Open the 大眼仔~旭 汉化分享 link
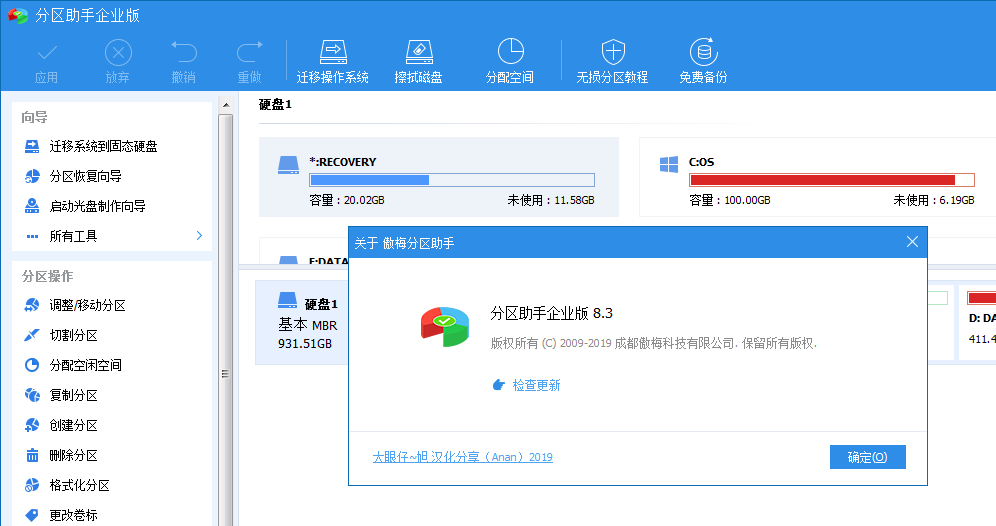This screenshot has width=996, height=526. click(x=462, y=457)
